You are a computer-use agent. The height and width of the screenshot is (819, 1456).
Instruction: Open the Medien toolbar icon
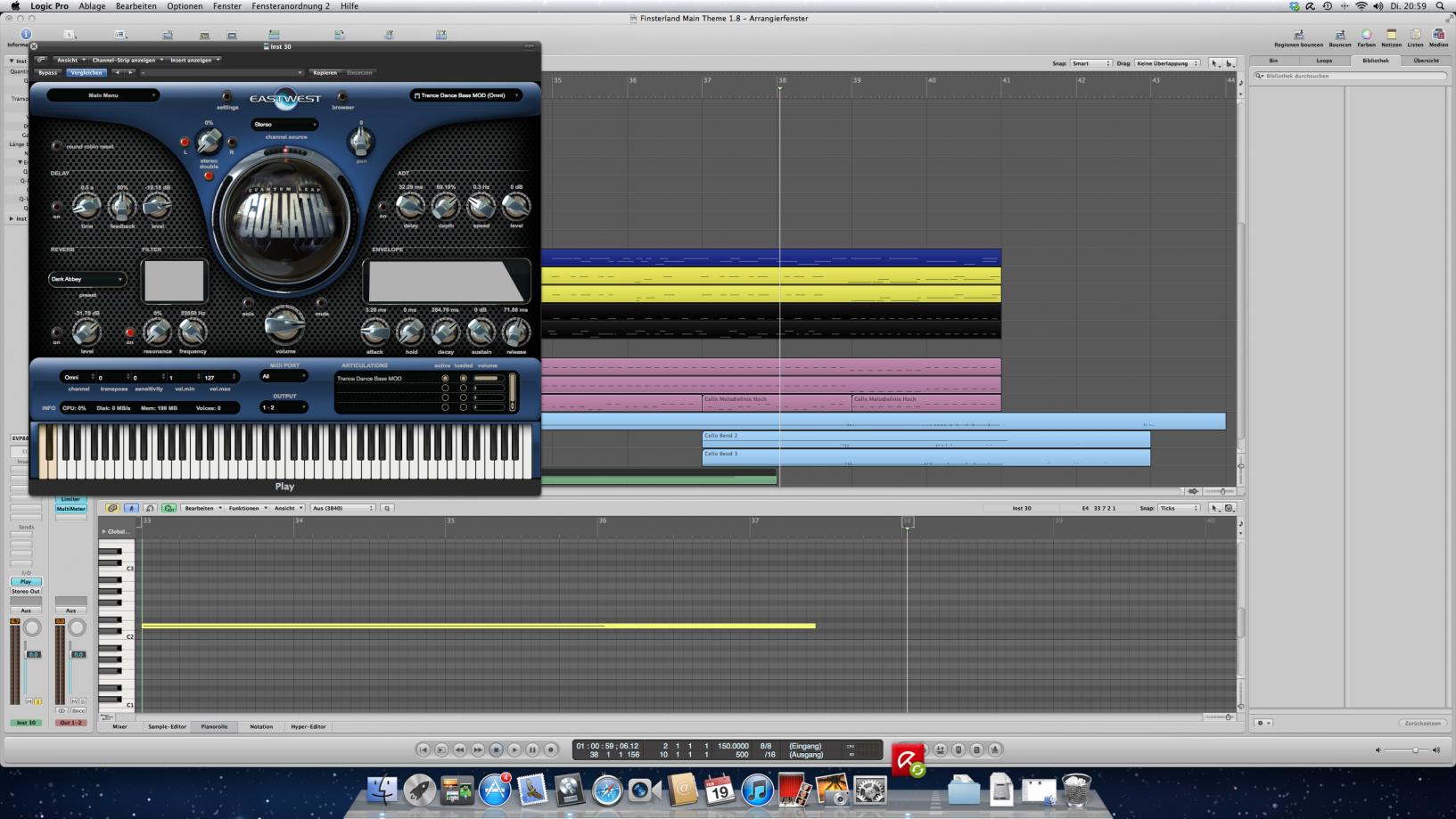tap(1438, 35)
